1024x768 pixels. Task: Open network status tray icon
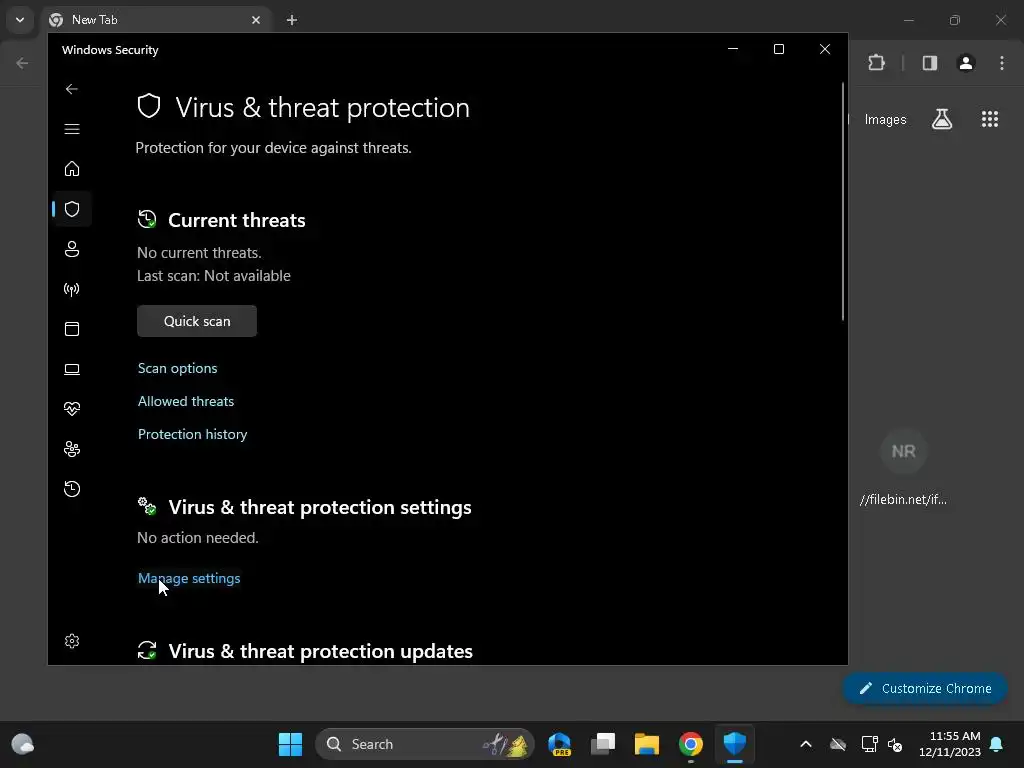pyautogui.click(x=869, y=744)
